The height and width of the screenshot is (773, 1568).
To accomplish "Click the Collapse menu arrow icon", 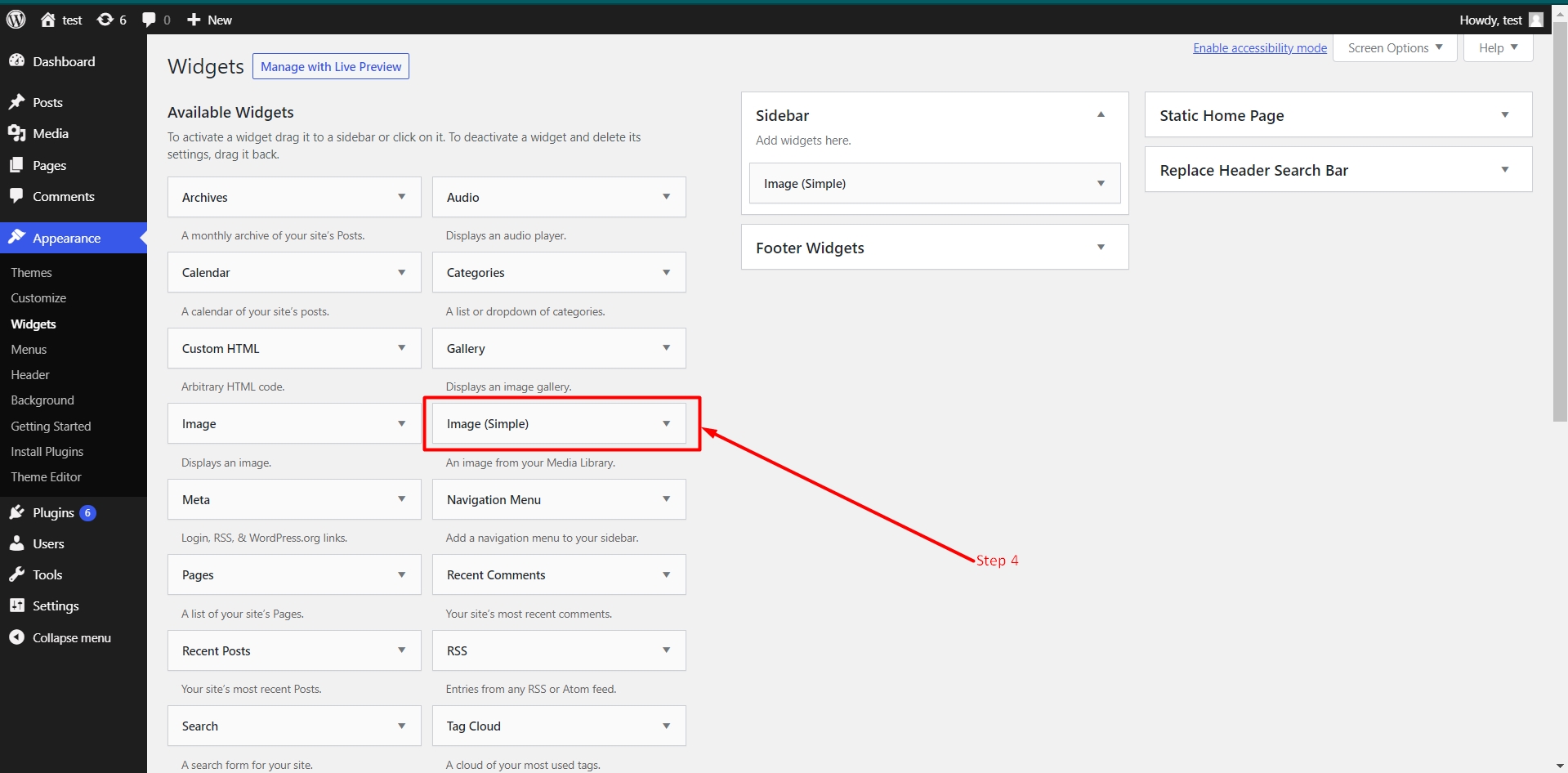I will [x=16, y=637].
